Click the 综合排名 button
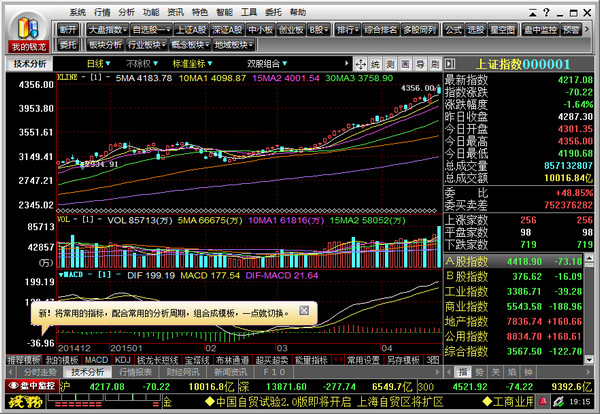Image resolution: width=600 pixels, height=414 pixels. coord(380,29)
